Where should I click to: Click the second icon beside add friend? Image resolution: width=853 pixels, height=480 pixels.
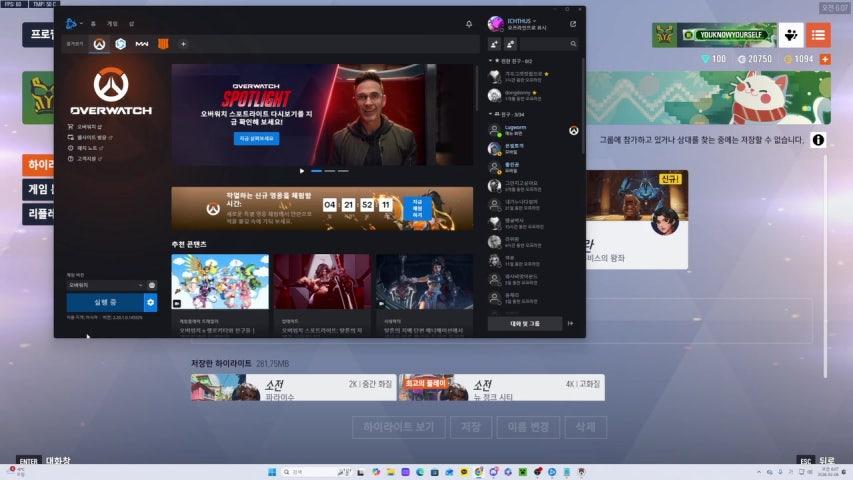click(x=511, y=44)
